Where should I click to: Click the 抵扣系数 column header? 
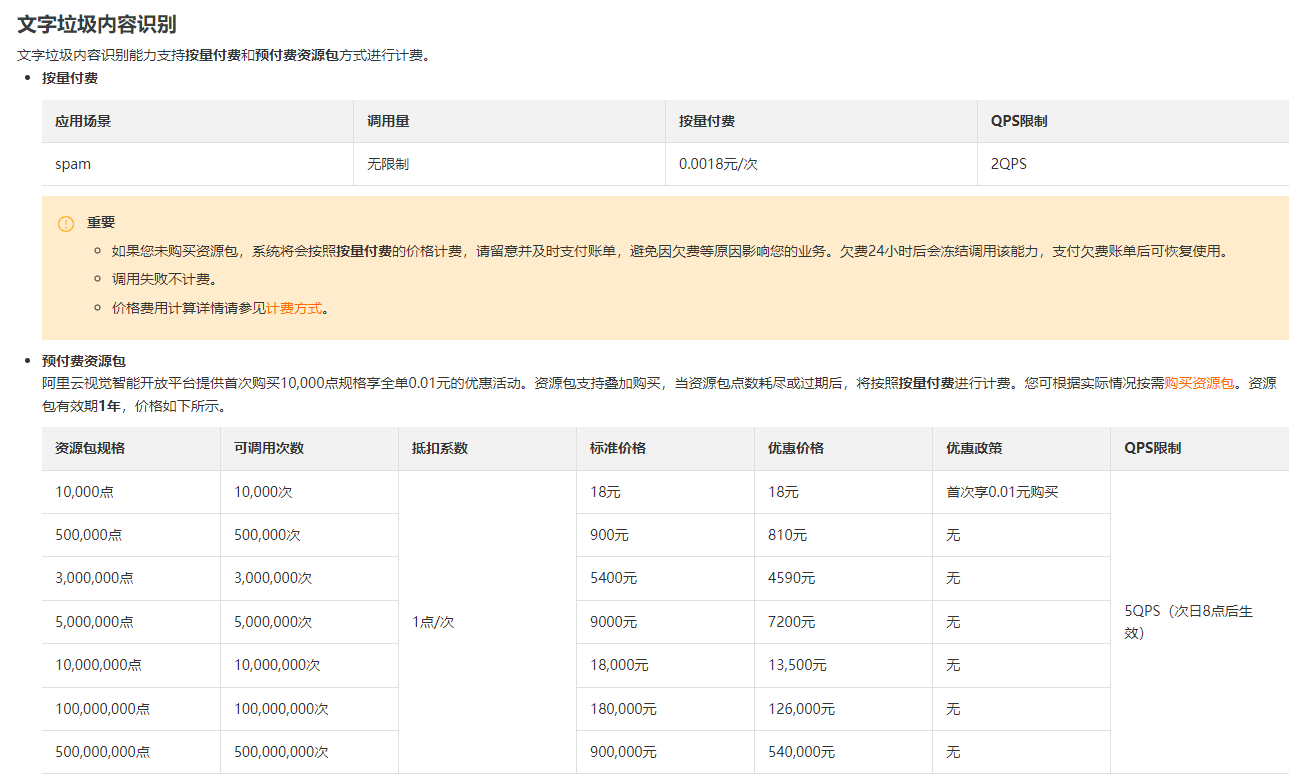[x=488, y=448]
